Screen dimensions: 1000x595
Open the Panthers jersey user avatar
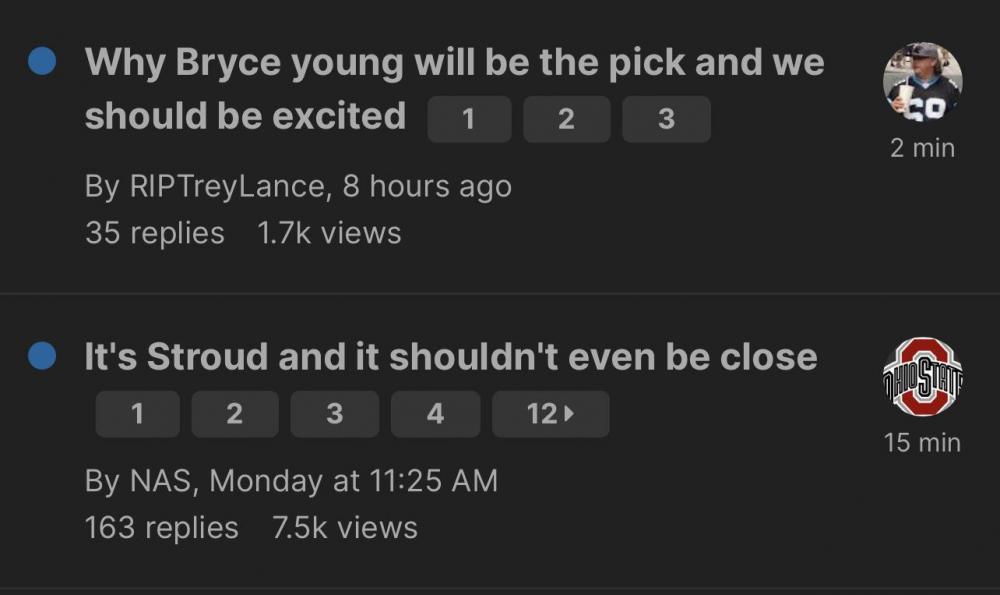point(922,82)
